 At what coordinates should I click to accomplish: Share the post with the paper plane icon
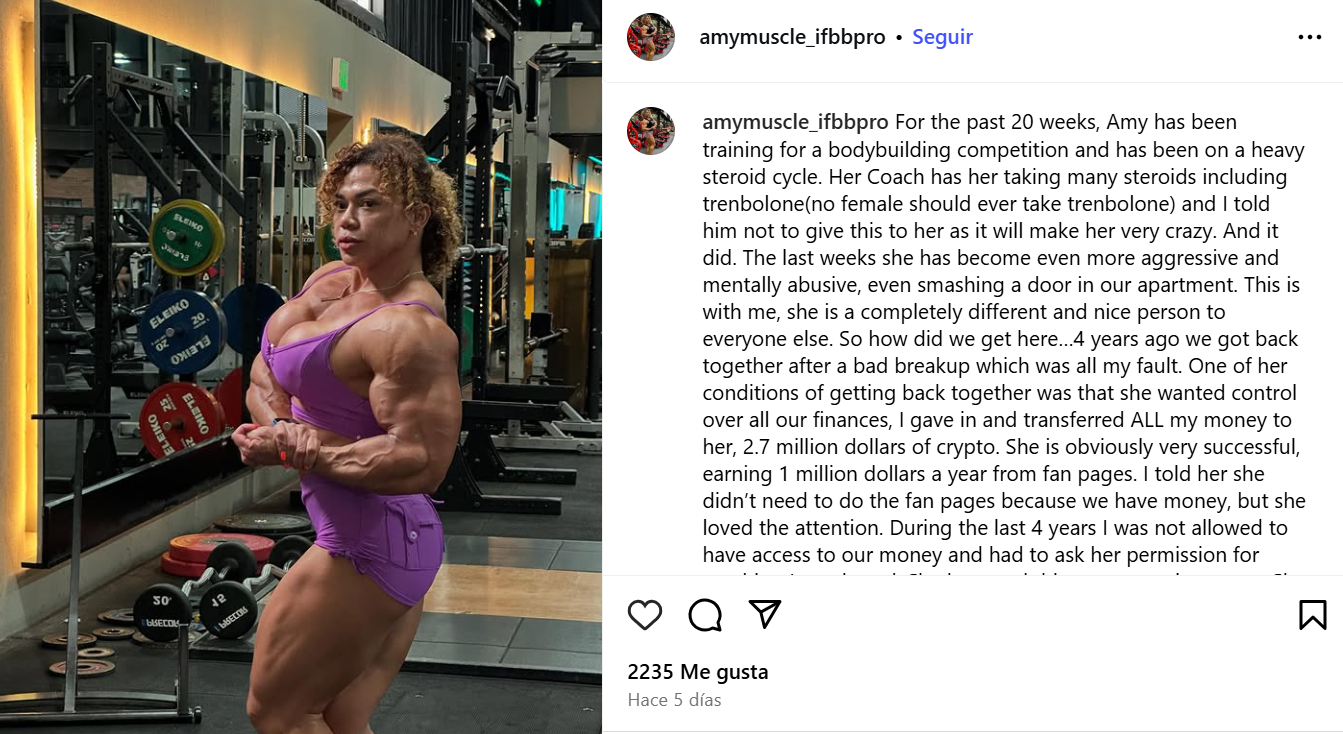(765, 614)
